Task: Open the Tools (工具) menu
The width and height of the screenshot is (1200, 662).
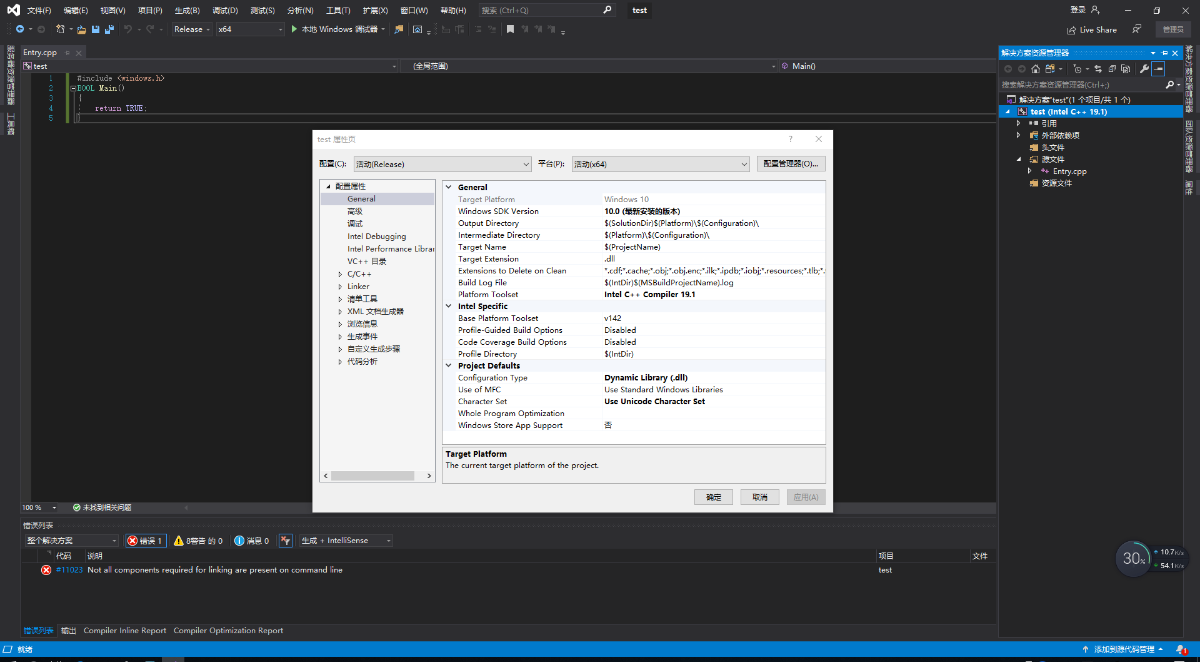Action: 338,10
